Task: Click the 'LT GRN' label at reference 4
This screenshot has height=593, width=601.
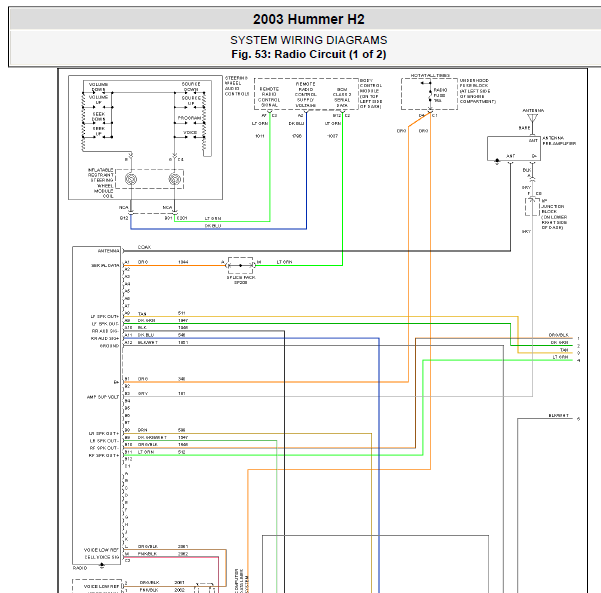Action: point(560,357)
